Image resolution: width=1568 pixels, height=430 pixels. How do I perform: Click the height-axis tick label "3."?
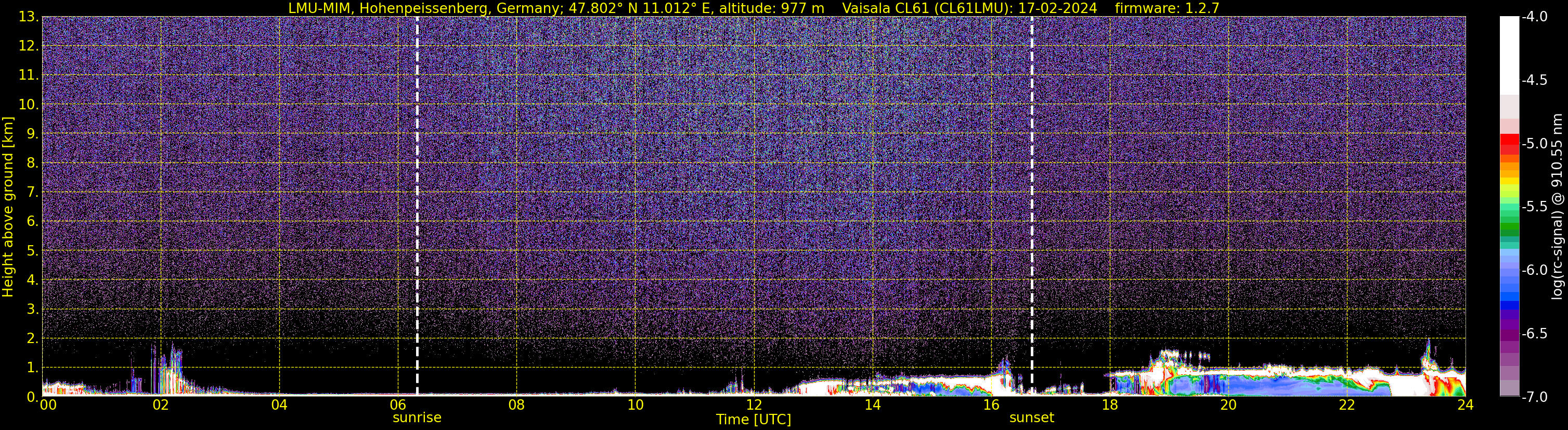click(x=33, y=309)
